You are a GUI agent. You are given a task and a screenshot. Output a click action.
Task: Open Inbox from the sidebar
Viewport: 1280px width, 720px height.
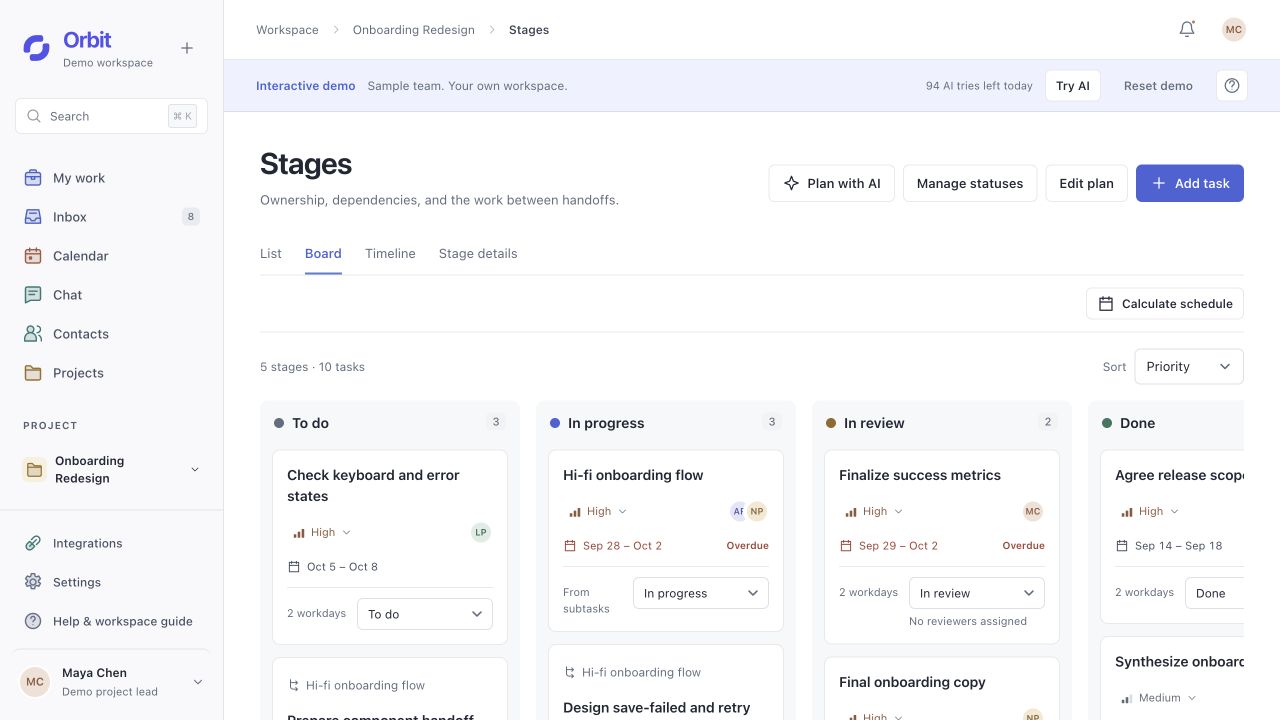pyautogui.click(x=112, y=217)
